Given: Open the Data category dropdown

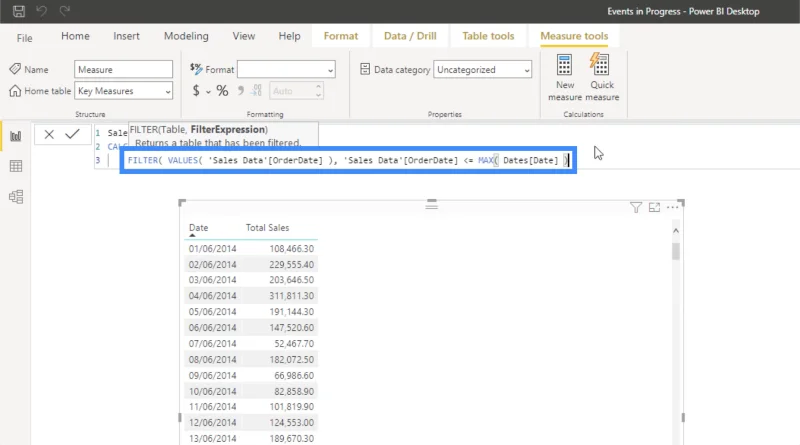Looking at the screenshot, I should [482, 69].
